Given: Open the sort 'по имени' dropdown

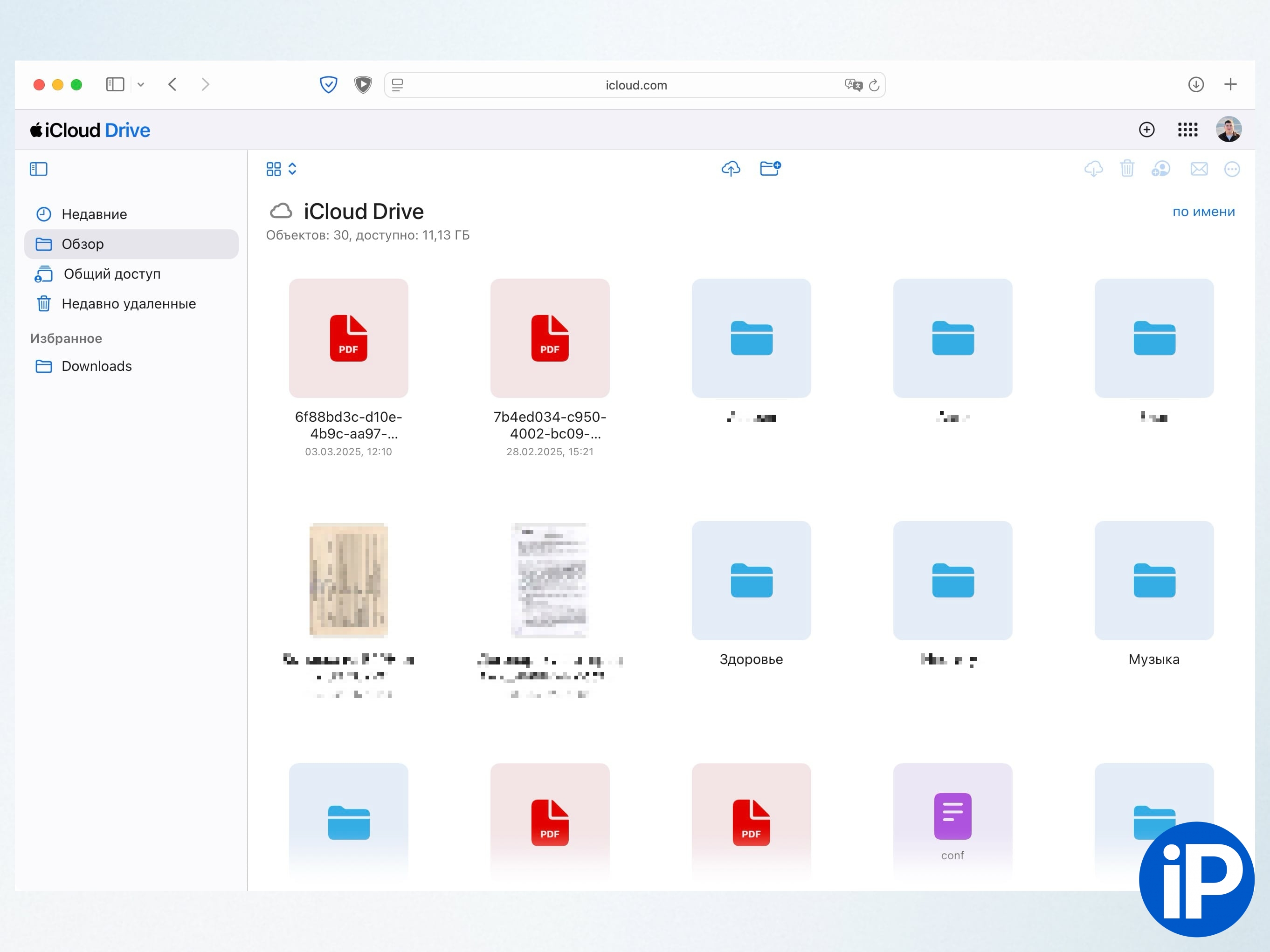Looking at the screenshot, I should (x=1203, y=212).
